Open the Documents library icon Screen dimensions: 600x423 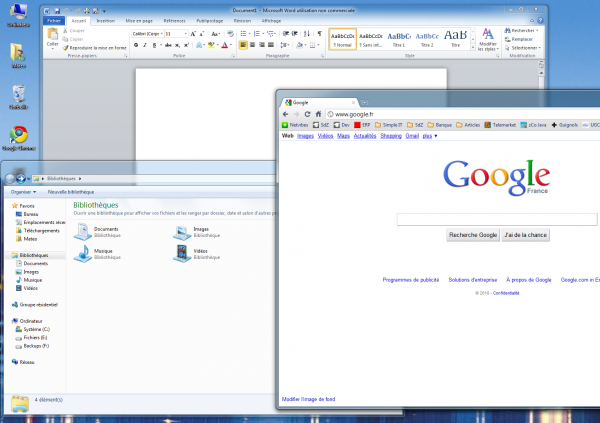(82, 231)
